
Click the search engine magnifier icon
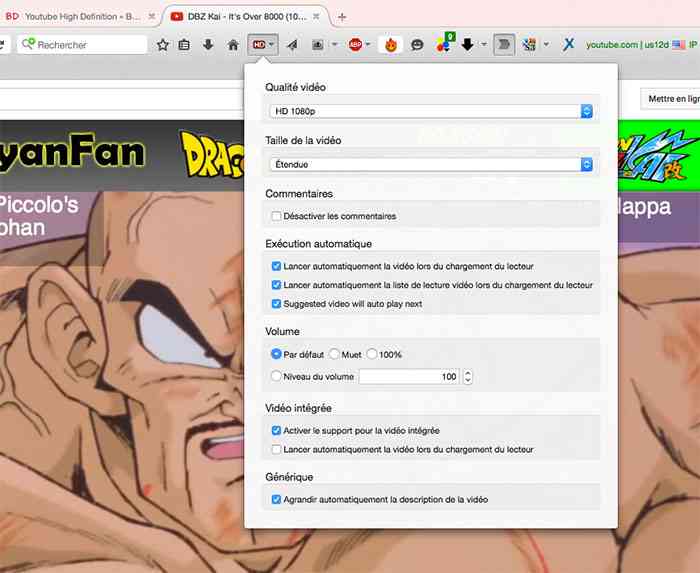pyautogui.click(x=28, y=44)
